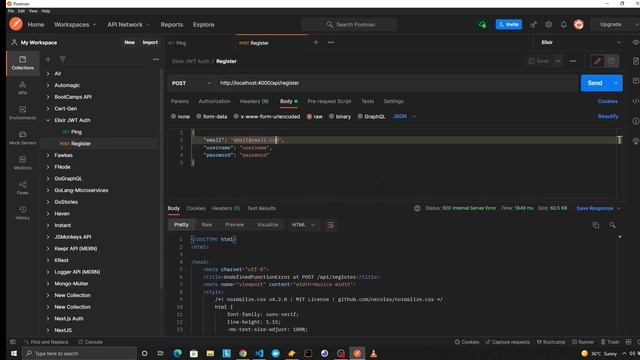Click the Search Postman field
The height and width of the screenshot is (360, 640).
point(349,24)
